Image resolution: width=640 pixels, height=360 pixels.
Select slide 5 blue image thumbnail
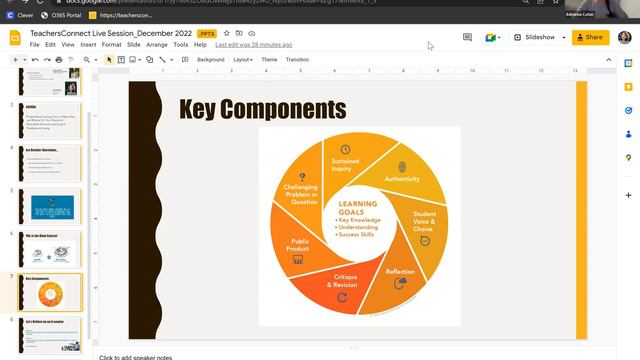pyautogui.click(x=50, y=206)
